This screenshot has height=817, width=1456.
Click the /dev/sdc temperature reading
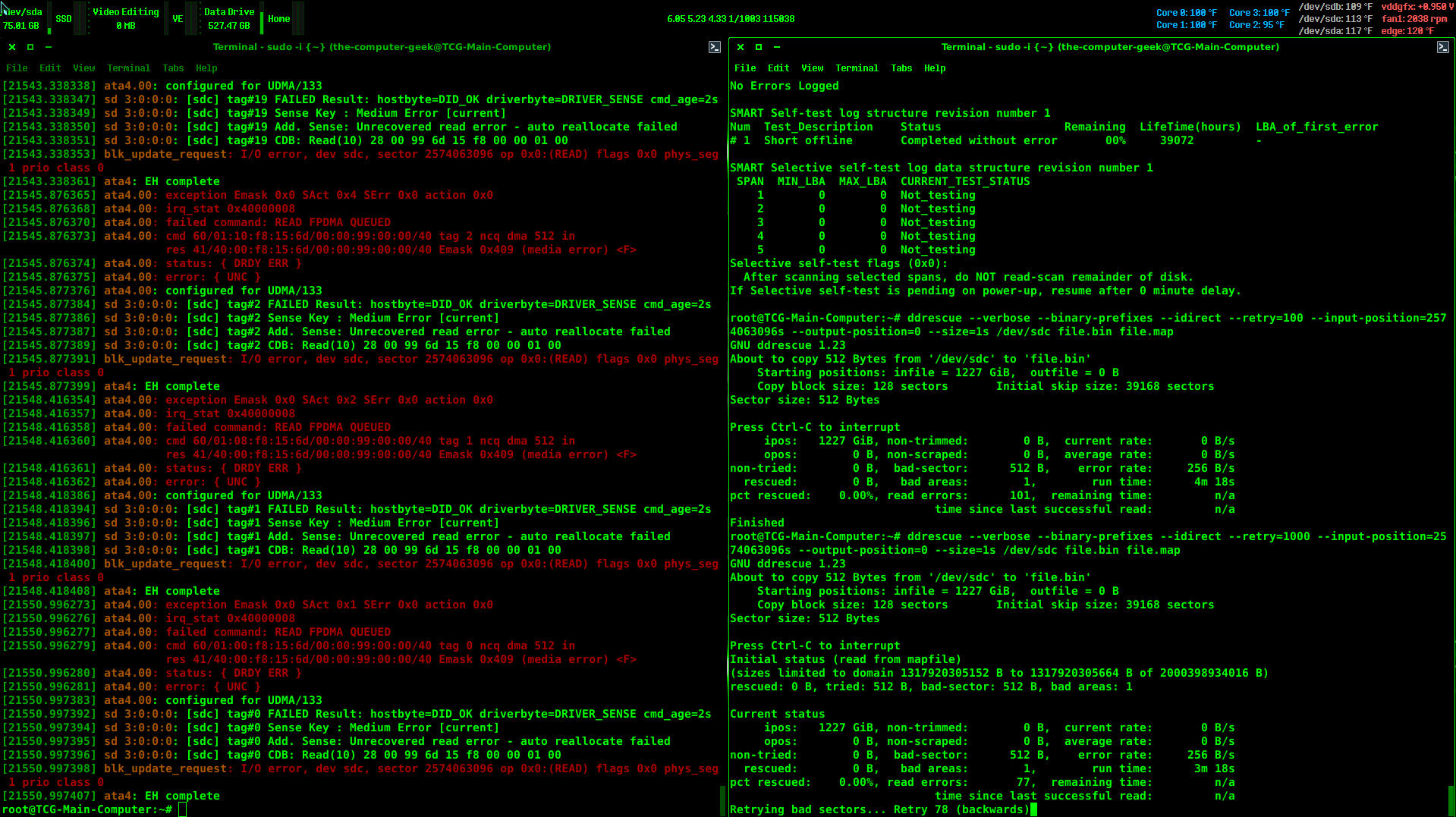1335,19
